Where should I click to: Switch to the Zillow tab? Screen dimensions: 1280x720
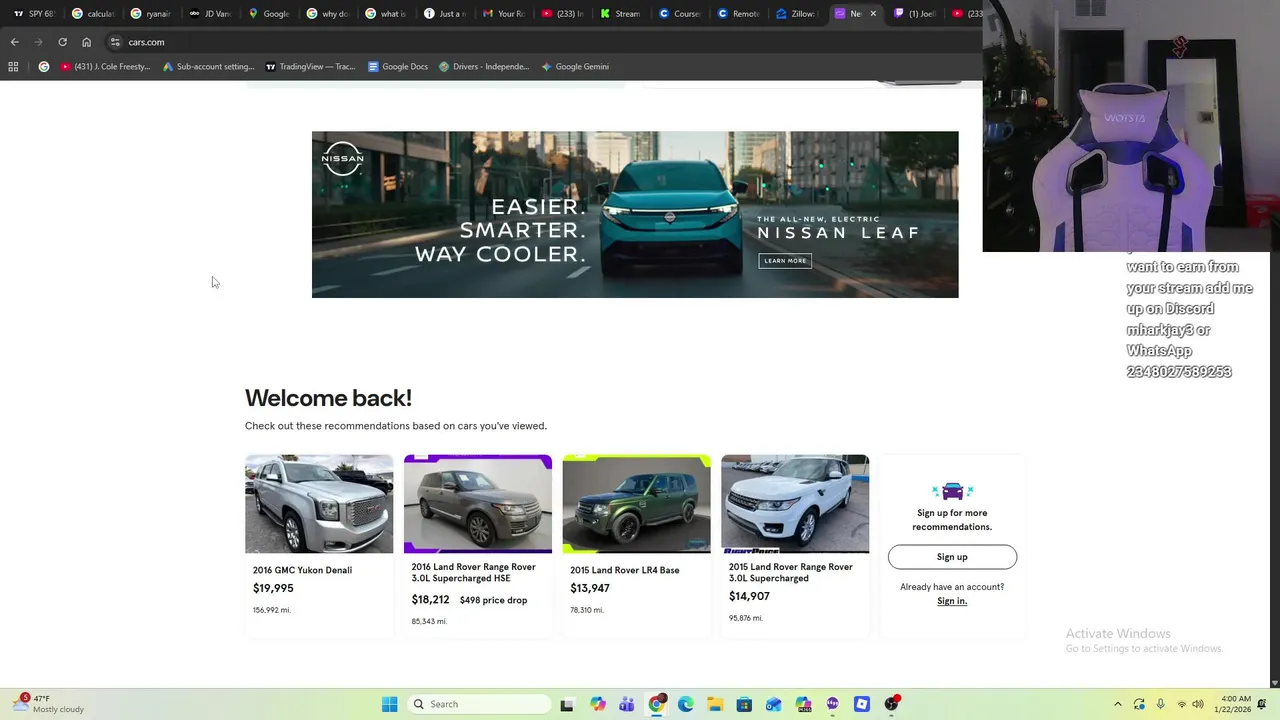pos(796,14)
